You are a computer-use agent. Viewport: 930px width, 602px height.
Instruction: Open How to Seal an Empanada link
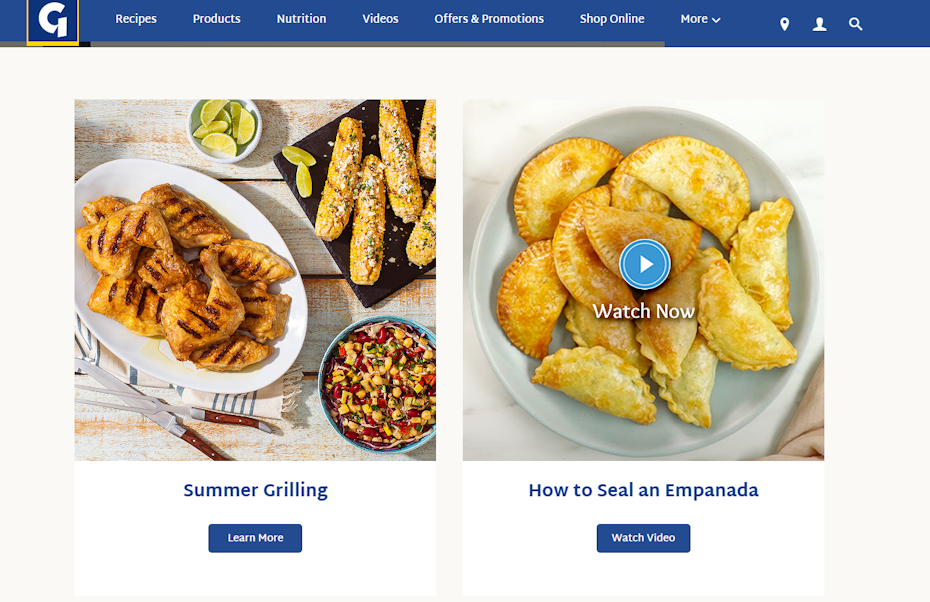[x=643, y=490]
